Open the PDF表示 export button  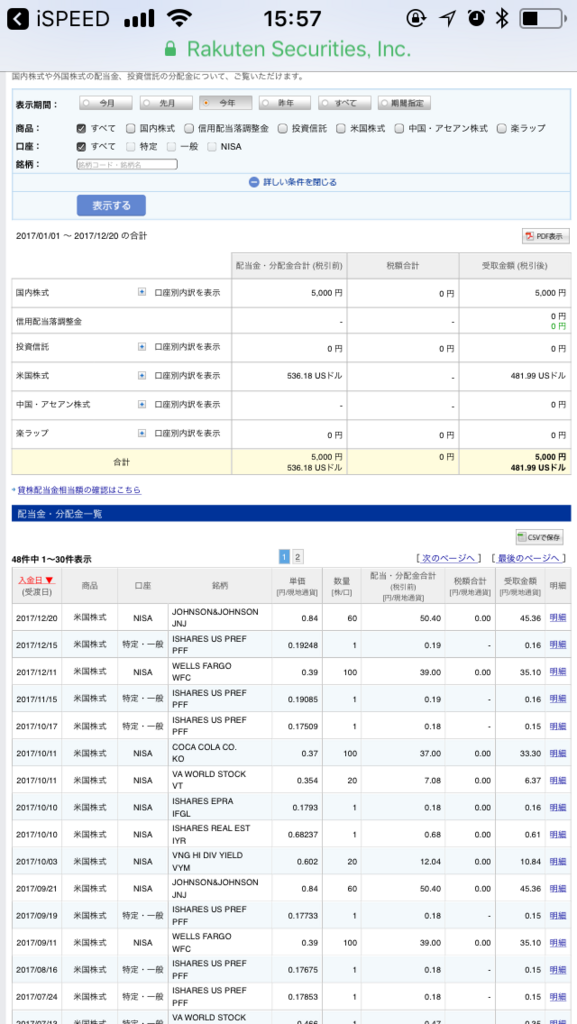click(546, 236)
